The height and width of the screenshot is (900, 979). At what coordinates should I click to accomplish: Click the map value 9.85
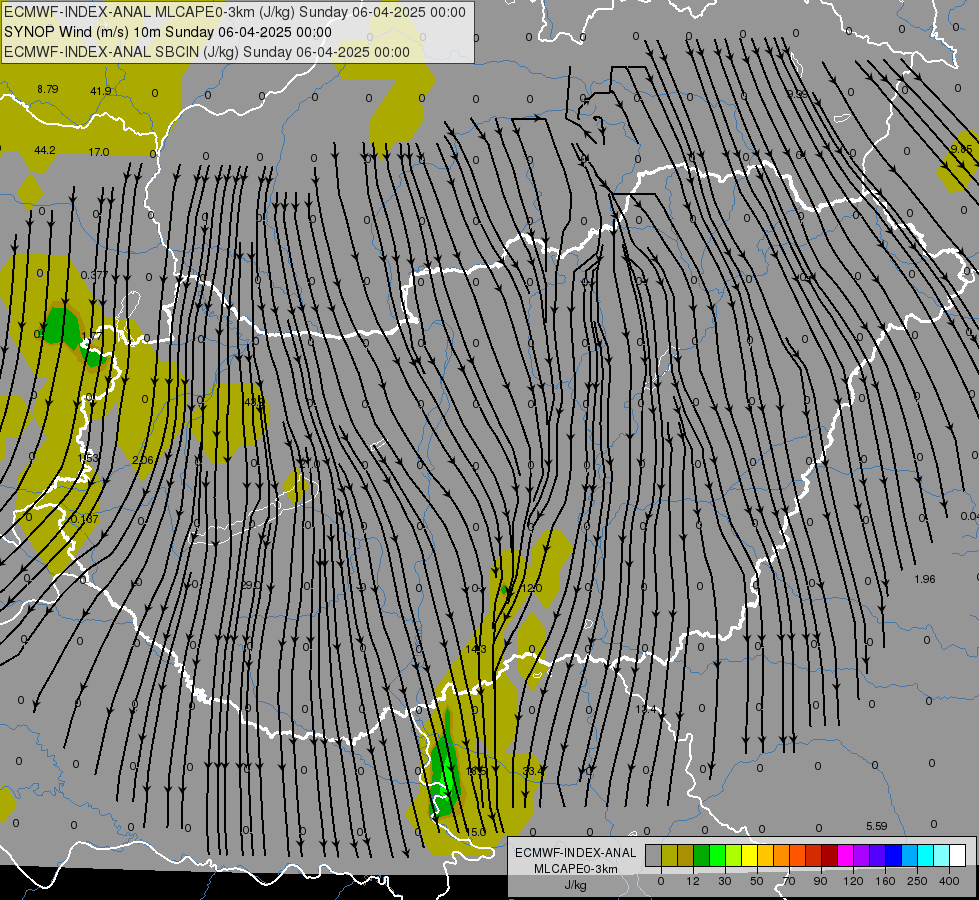click(x=962, y=149)
